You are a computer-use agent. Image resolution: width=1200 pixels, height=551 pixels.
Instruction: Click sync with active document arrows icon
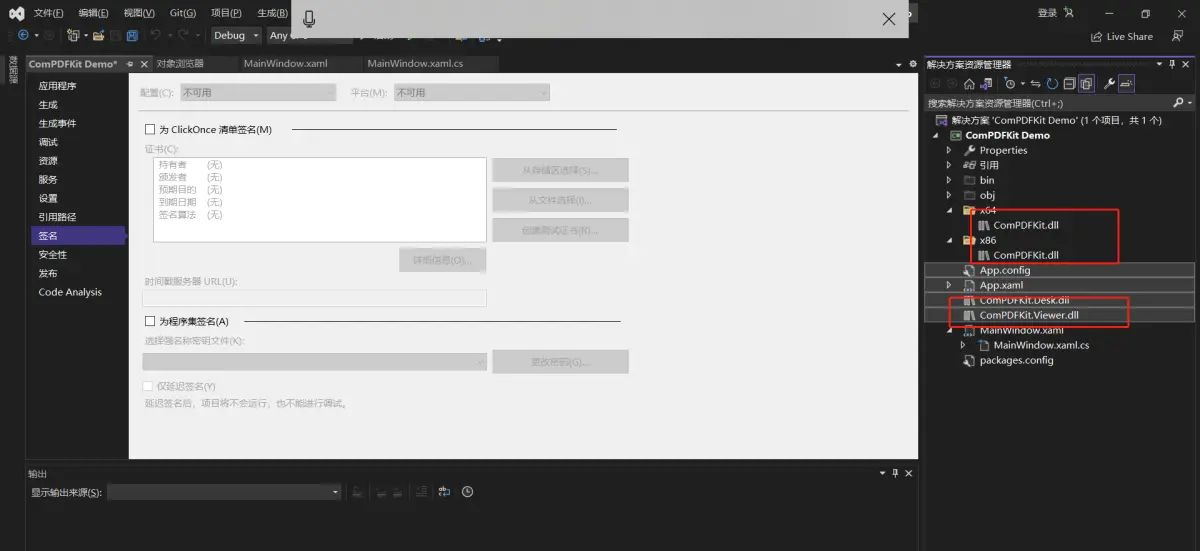click(1036, 84)
